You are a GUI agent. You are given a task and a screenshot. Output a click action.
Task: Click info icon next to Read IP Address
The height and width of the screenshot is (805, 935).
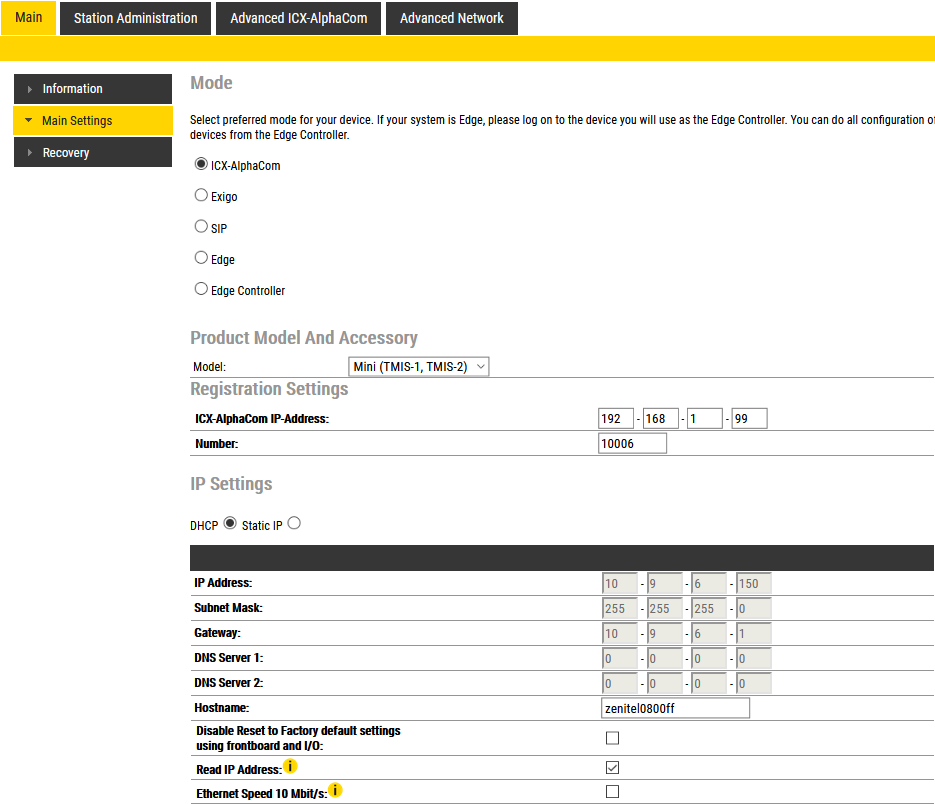coord(290,767)
